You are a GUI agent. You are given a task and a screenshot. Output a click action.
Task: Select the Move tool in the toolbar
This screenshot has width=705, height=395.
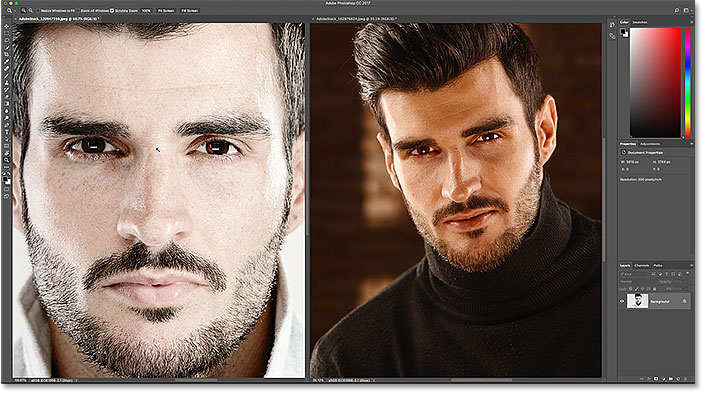pos(6,27)
